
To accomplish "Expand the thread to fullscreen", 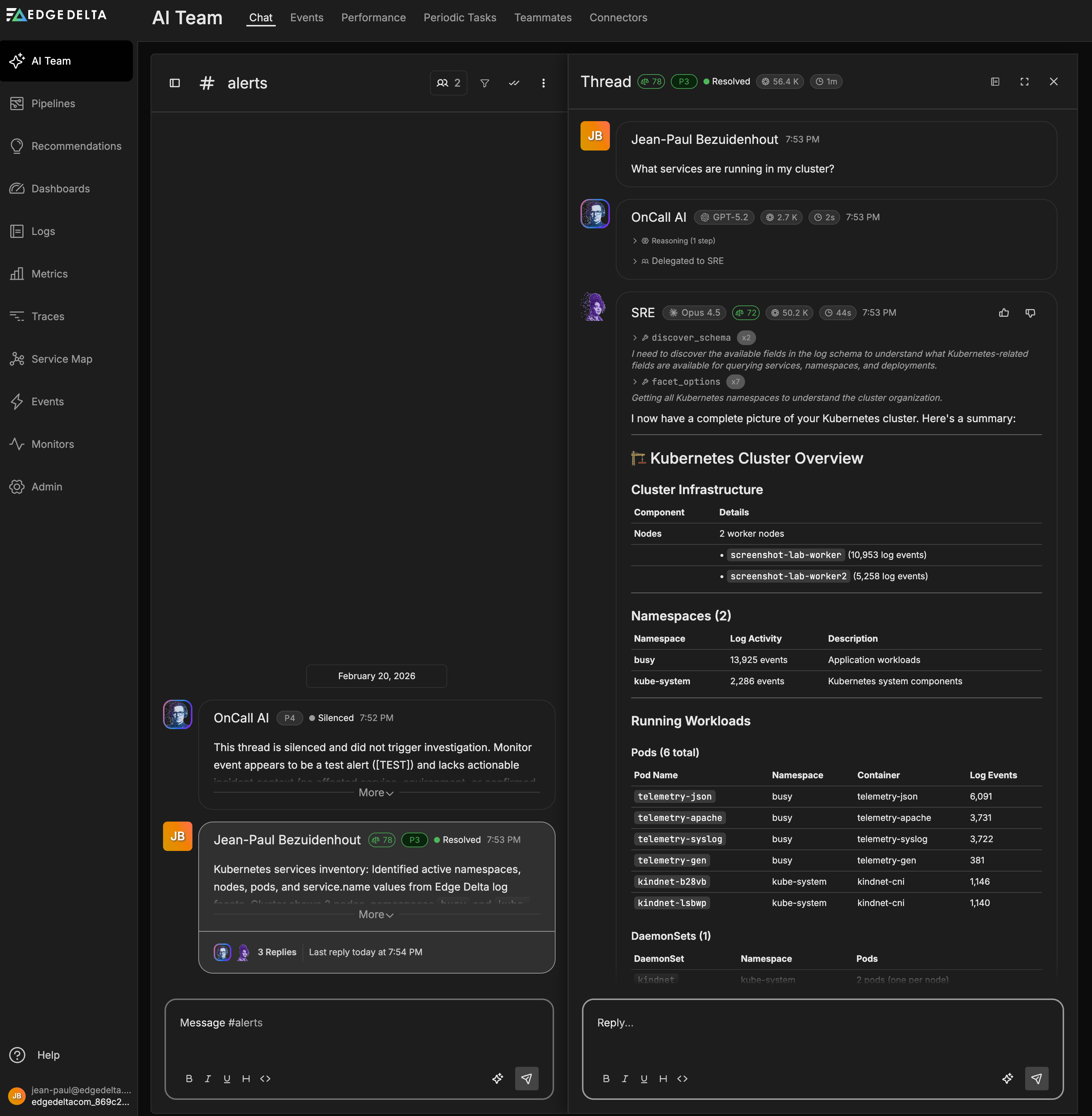I will (1025, 81).
